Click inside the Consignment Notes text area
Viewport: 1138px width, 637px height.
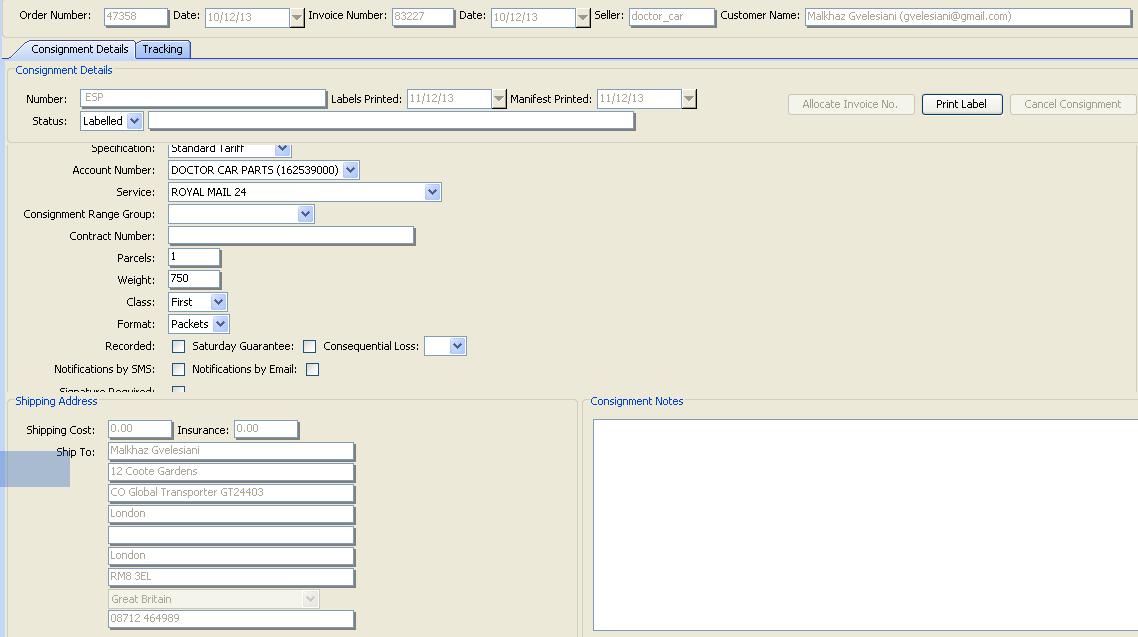click(865, 525)
